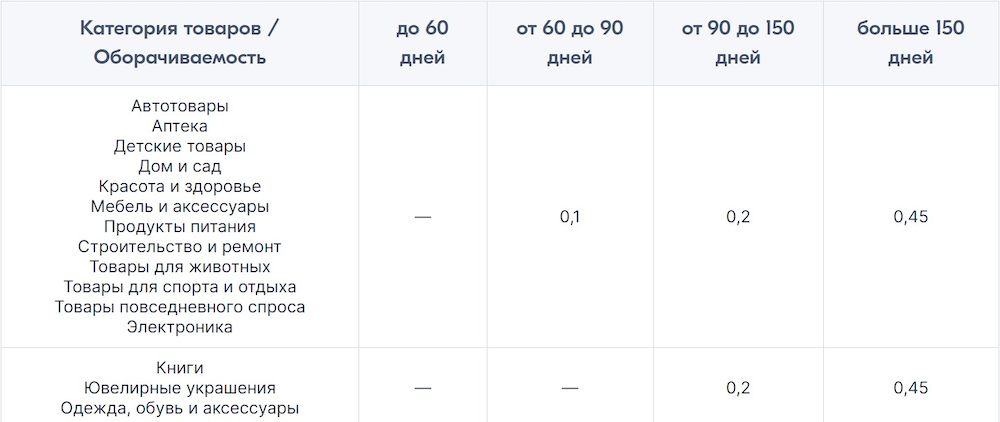Select the 'до 60 дней' column header
The width and height of the screenshot is (1000, 422).
[x=422, y=43]
